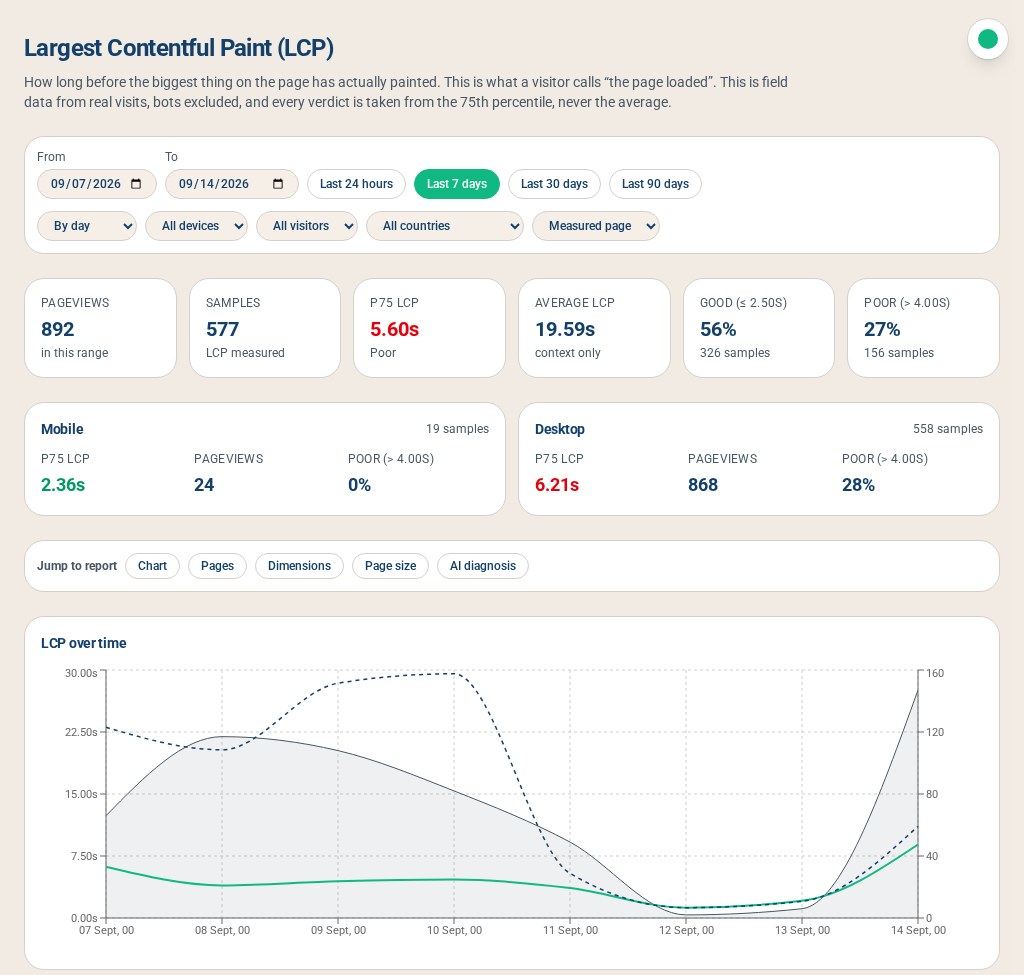Edit the To date field 09/14/2026
Viewport: 1024px width, 975px height.
[x=231, y=184]
